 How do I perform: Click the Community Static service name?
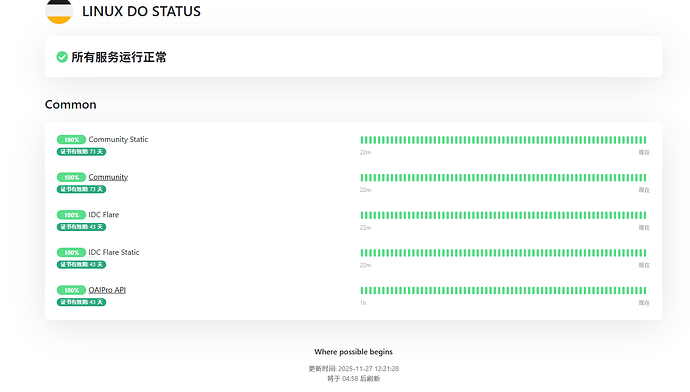[x=118, y=139]
